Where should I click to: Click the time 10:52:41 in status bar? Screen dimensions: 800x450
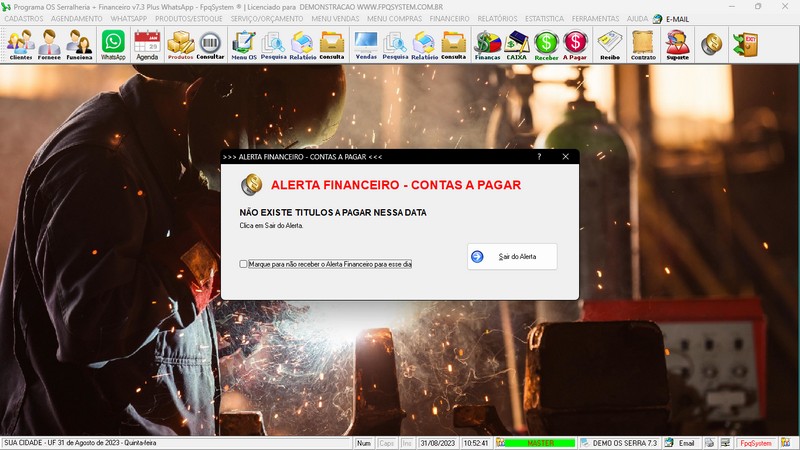476,443
